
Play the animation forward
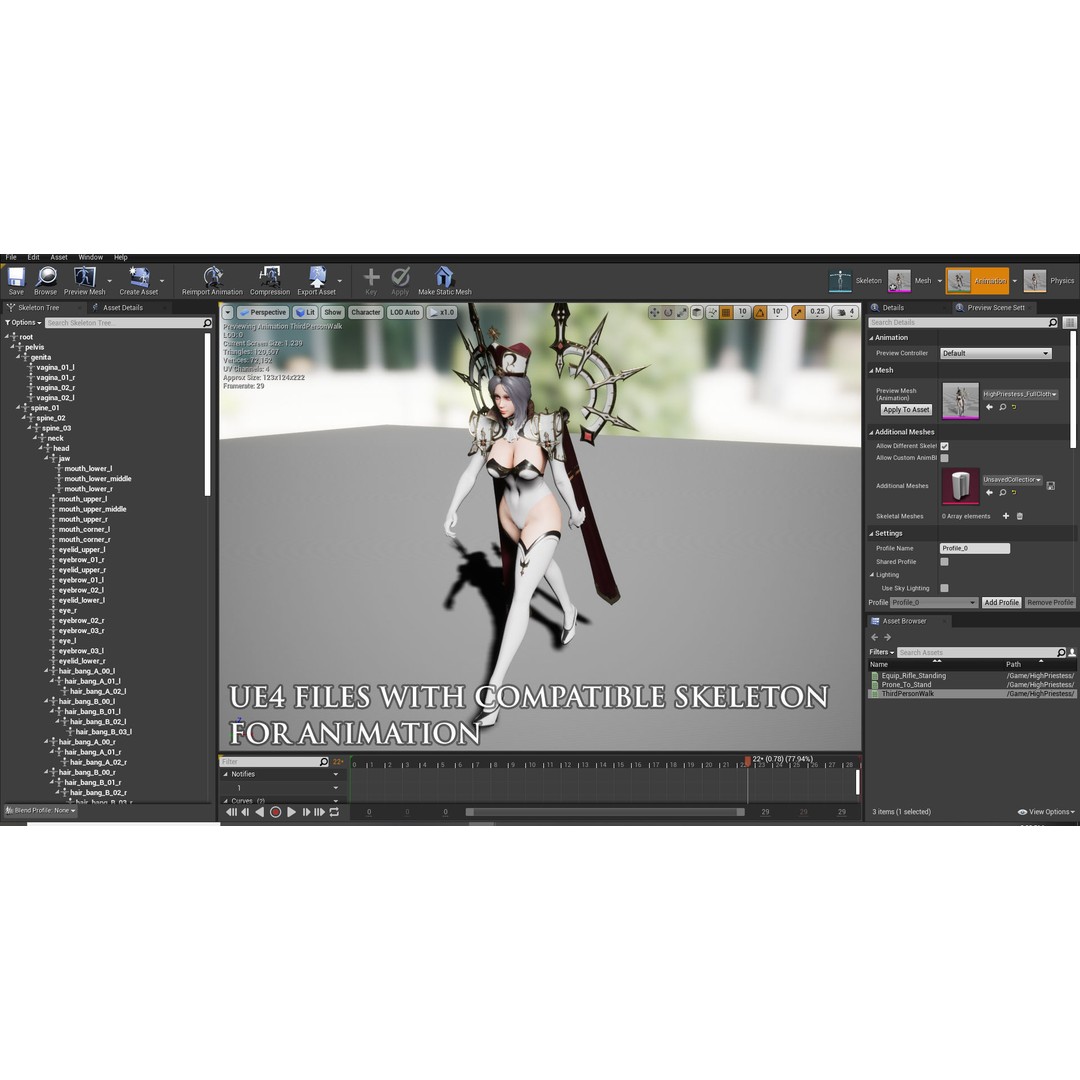tap(291, 812)
